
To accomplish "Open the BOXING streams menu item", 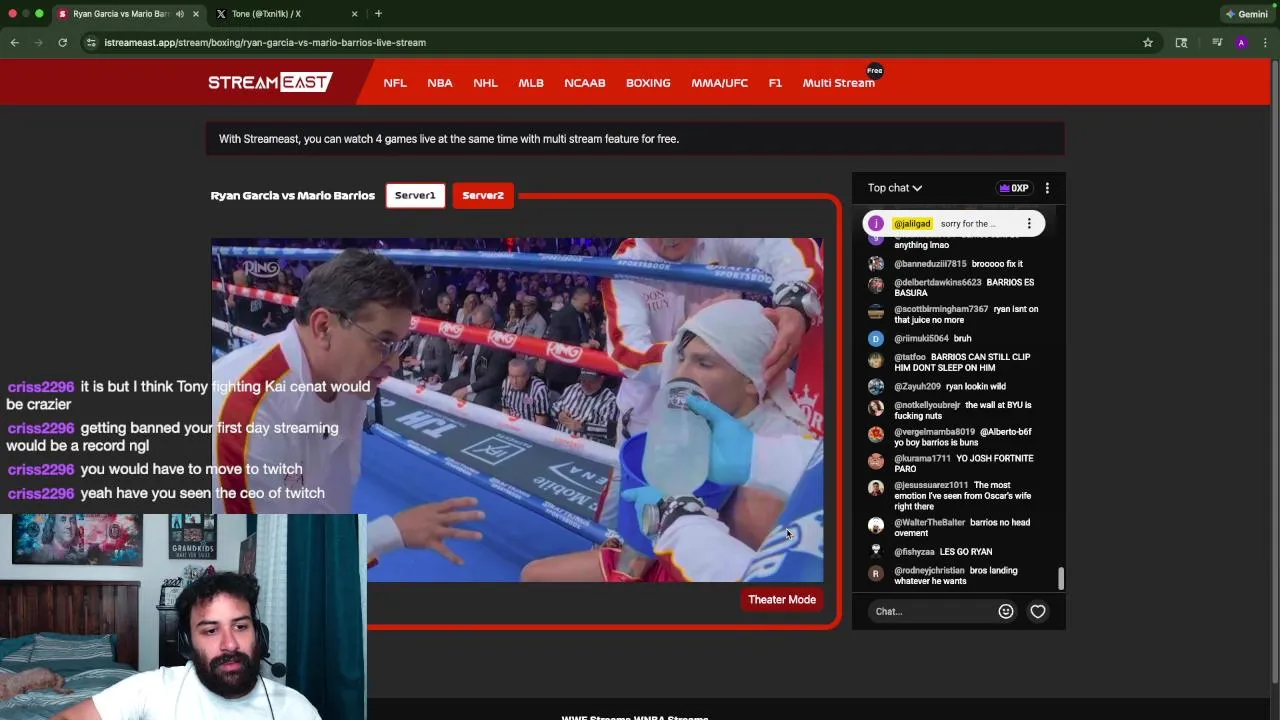I will pyautogui.click(x=648, y=83).
